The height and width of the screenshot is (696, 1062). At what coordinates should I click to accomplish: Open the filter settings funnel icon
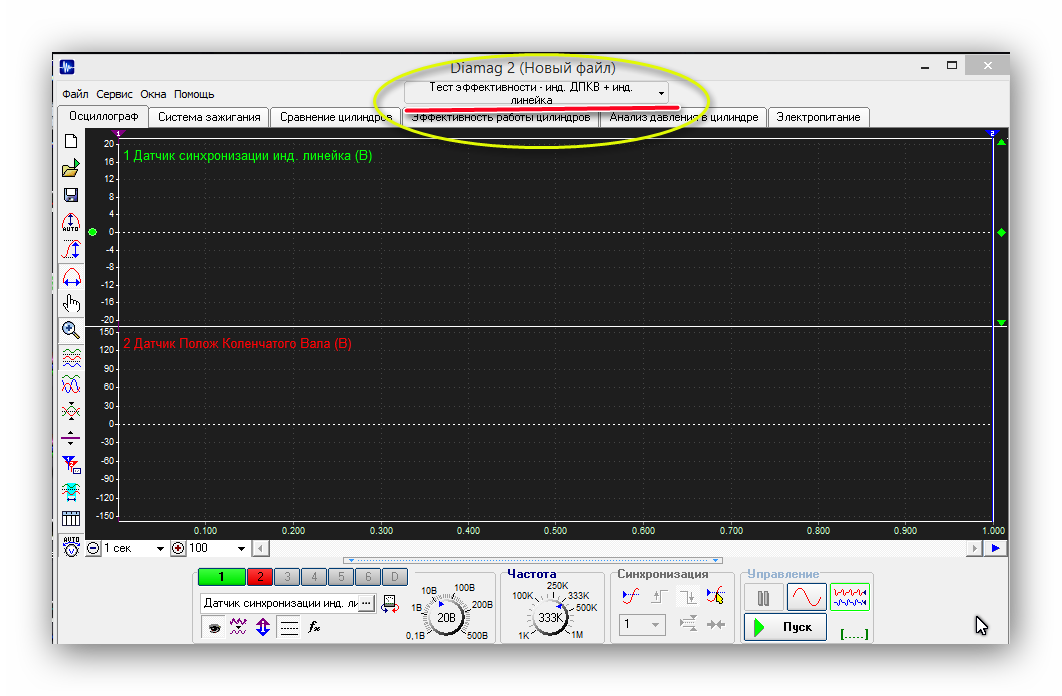click(71, 464)
